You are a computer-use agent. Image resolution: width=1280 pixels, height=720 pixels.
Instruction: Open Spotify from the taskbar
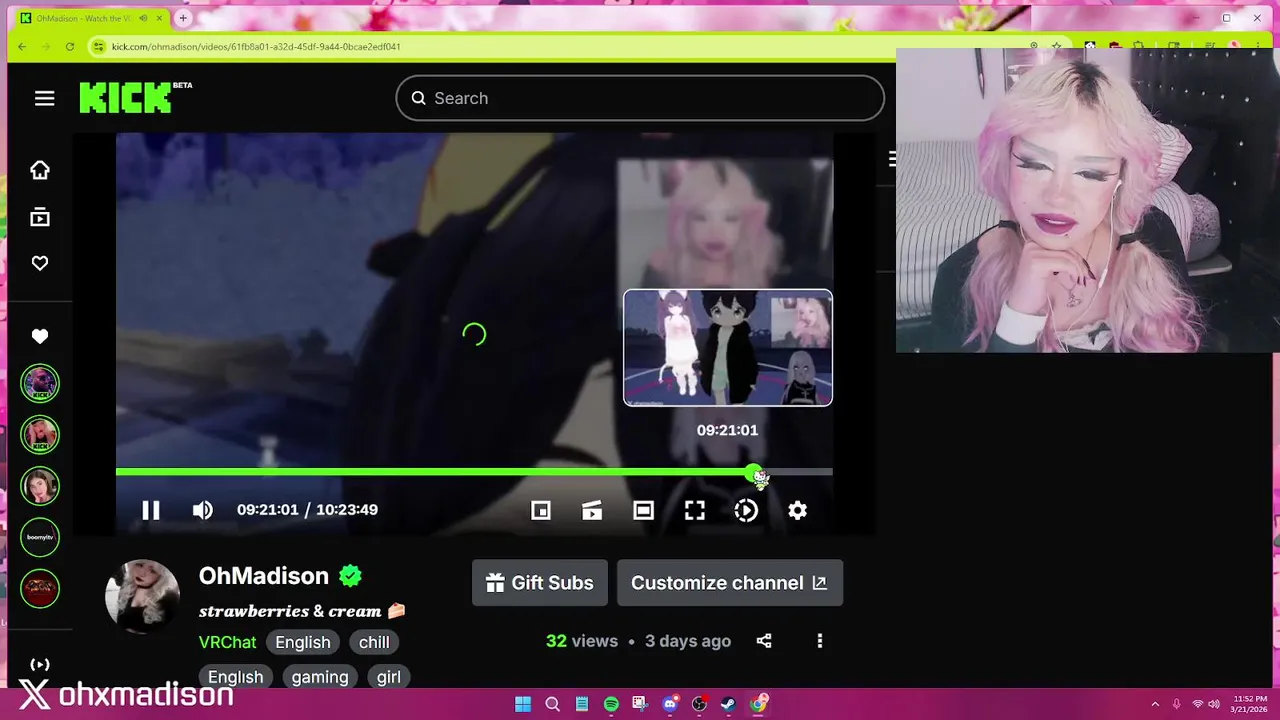(x=611, y=704)
